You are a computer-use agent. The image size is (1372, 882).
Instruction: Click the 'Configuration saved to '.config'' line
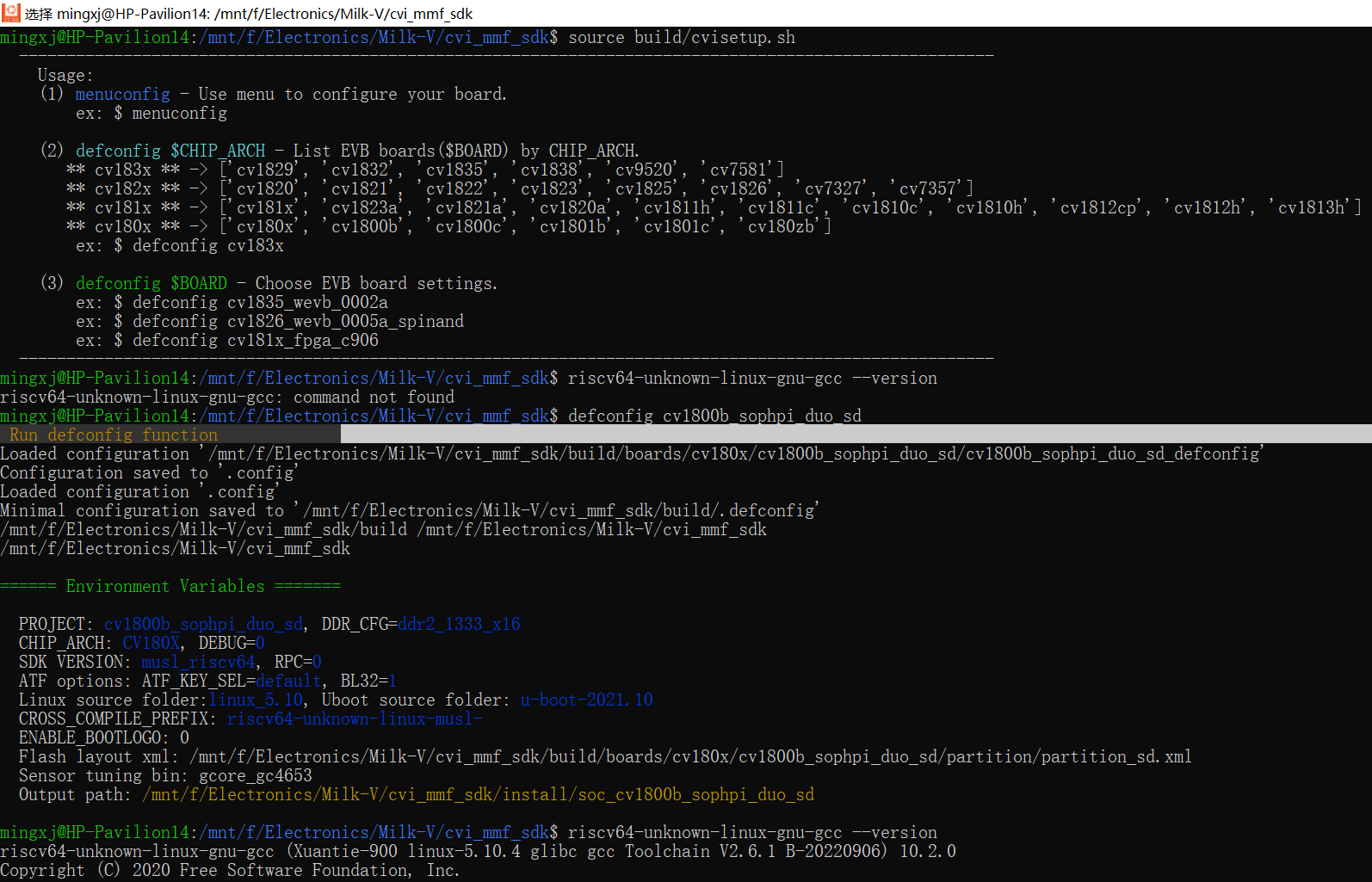coord(149,473)
